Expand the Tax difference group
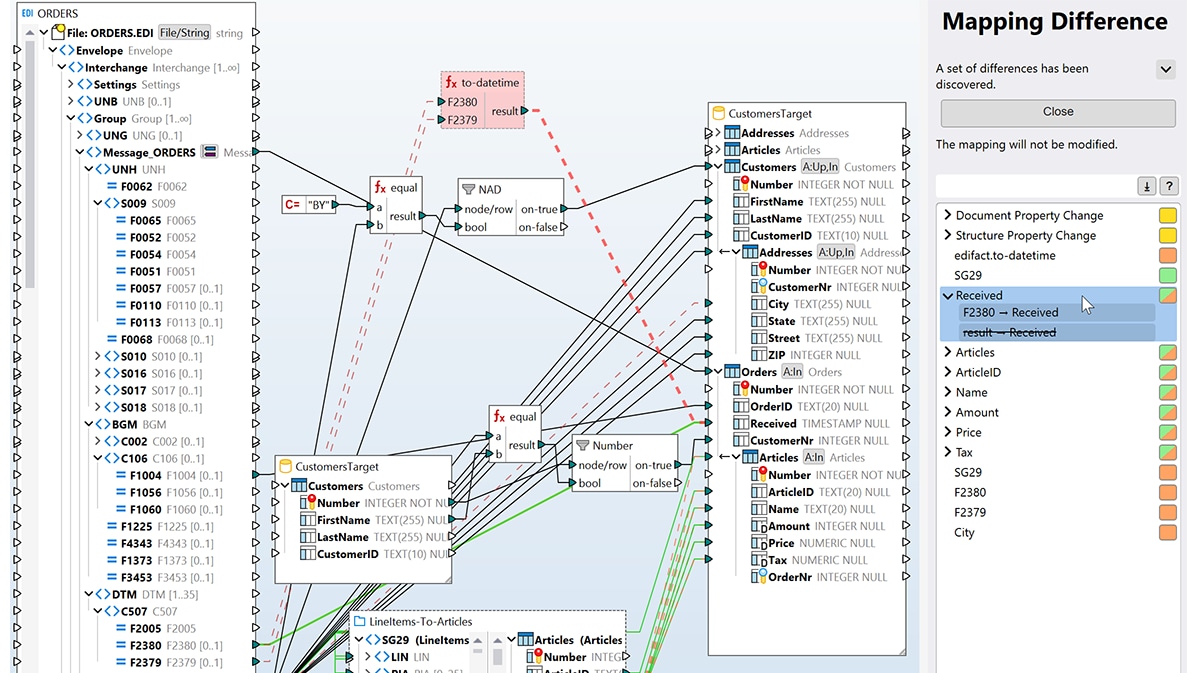1198x673 pixels. pos(948,451)
